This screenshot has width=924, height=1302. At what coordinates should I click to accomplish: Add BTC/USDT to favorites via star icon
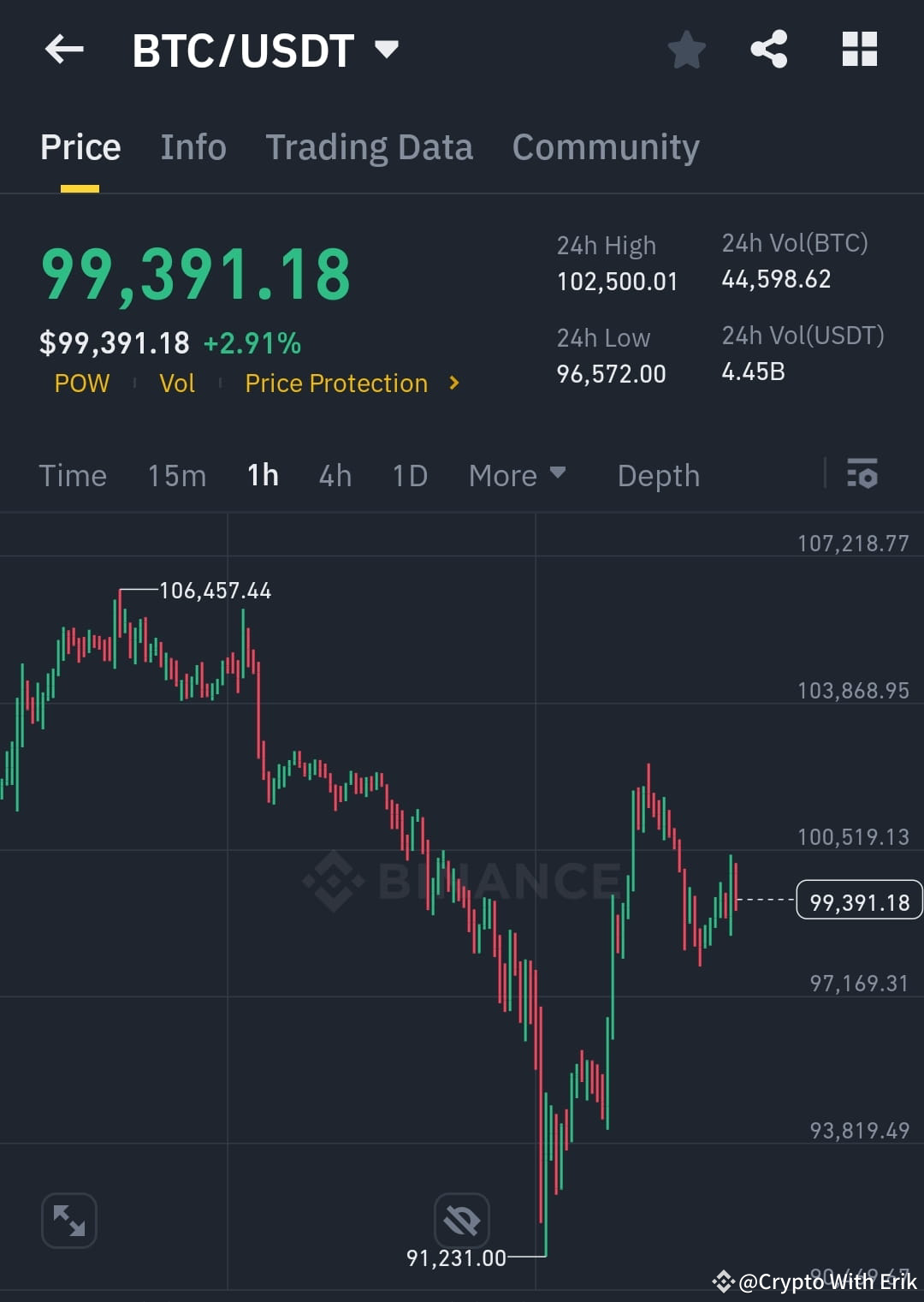pos(687,49)
